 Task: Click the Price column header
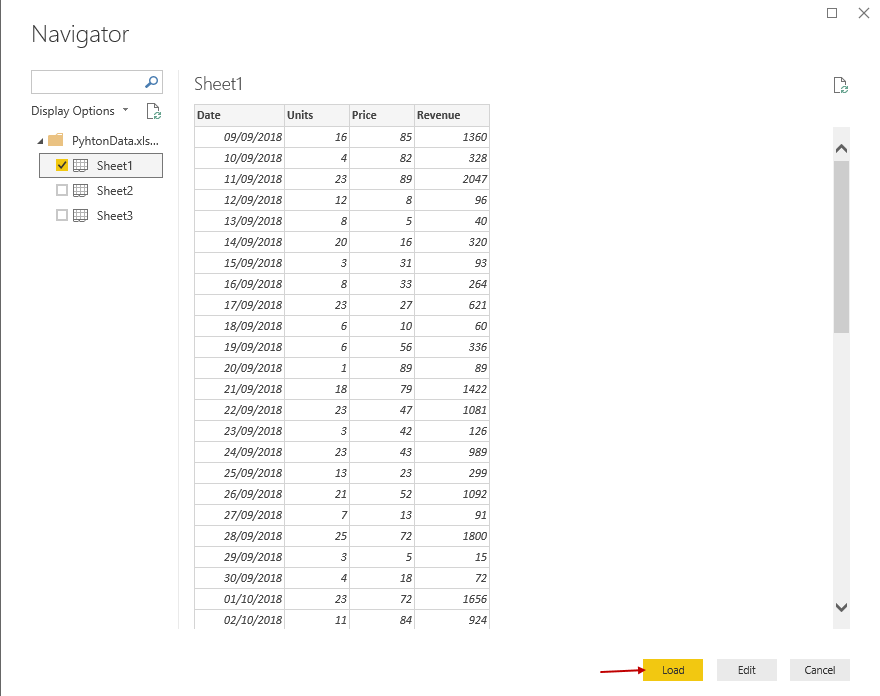pos(382,115)
